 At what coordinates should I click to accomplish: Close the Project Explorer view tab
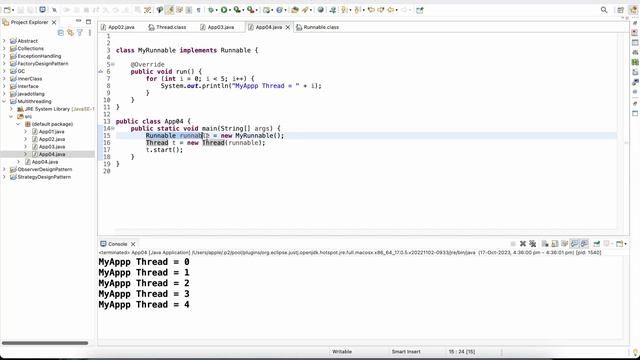pyautogui.click(x=54, y=22)
